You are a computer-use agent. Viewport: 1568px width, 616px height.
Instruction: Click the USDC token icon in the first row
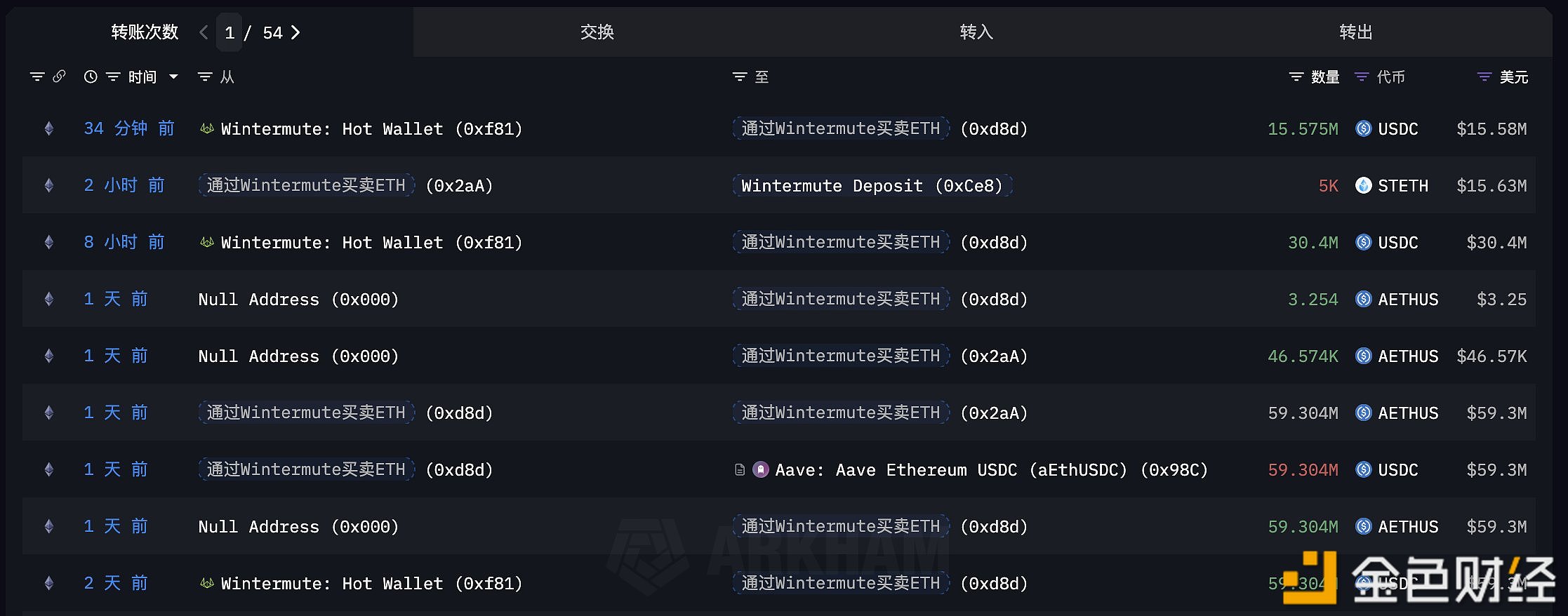[x=1362, y=128]
